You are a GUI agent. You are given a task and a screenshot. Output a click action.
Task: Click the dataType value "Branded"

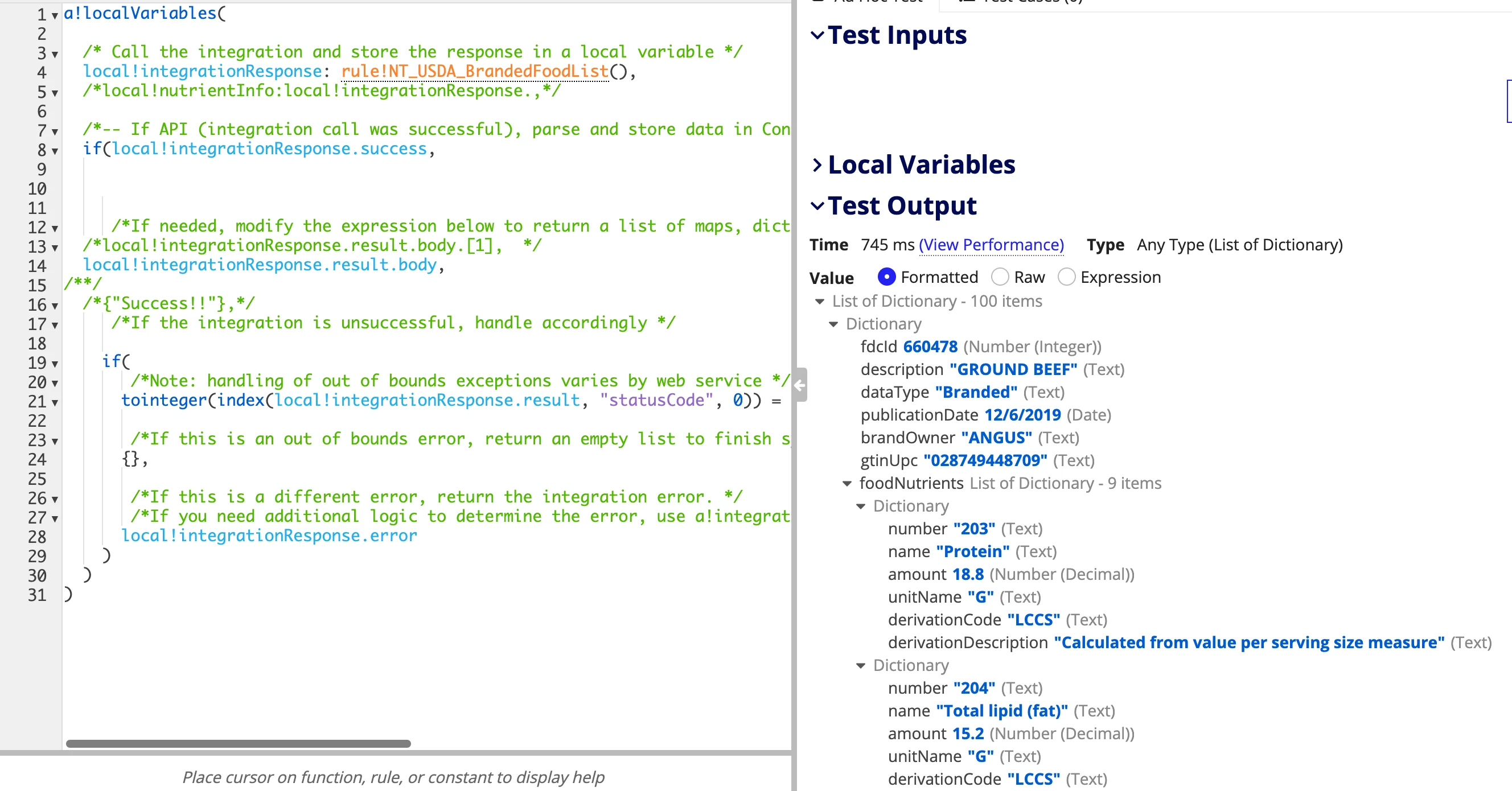click(976, 393)
